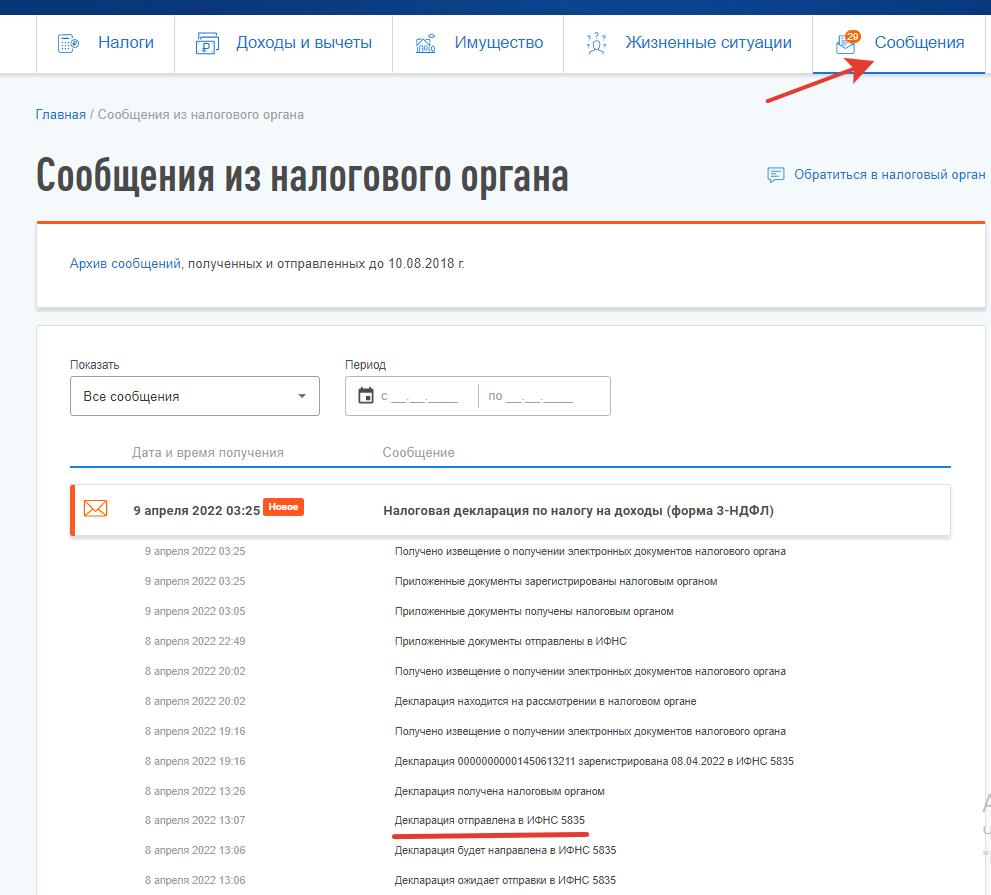Open the 3-НДФЛ declaration message row
991x895 pixels.
pyautogui.click(x=578, y=510)
